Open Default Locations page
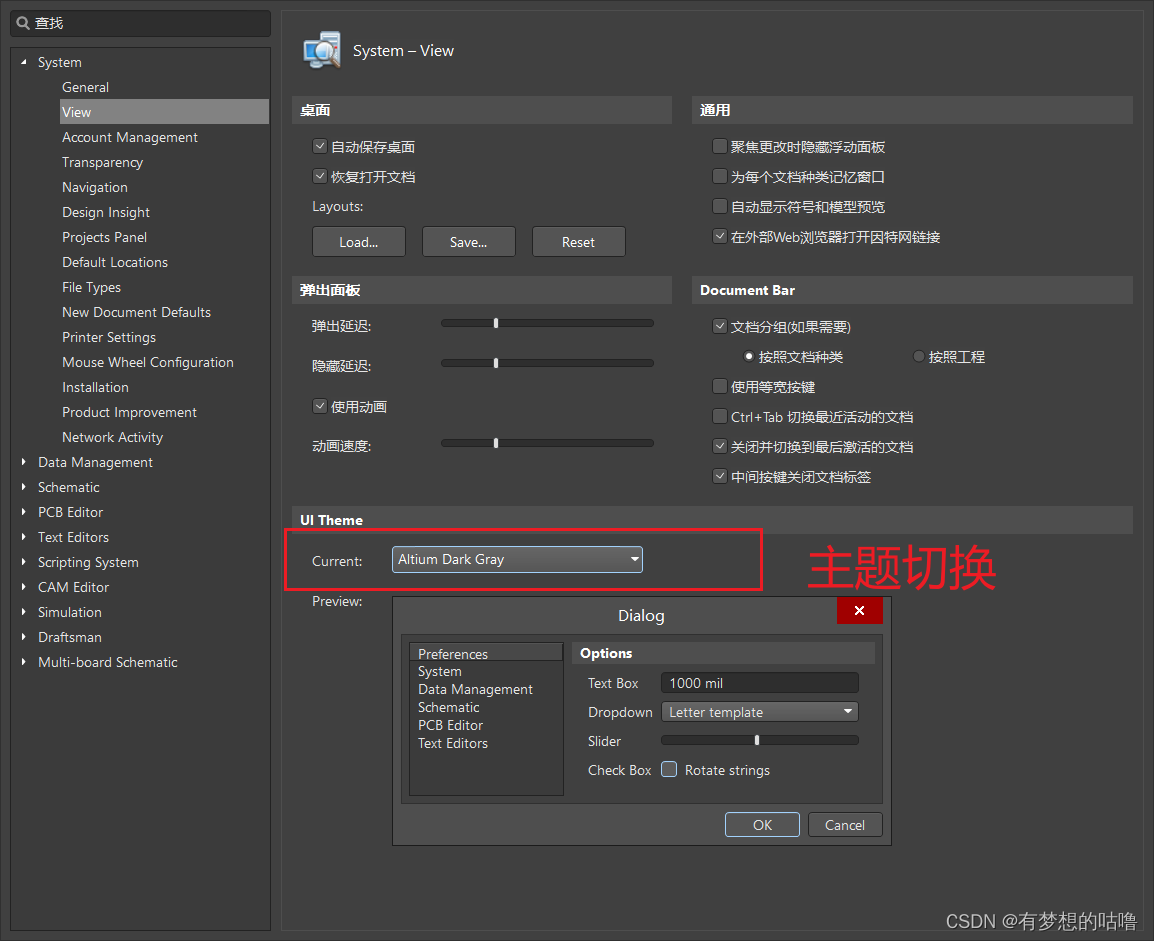The height and width of the screenshot is (941, 1154). pyautogui.click(x=115, y=262)
